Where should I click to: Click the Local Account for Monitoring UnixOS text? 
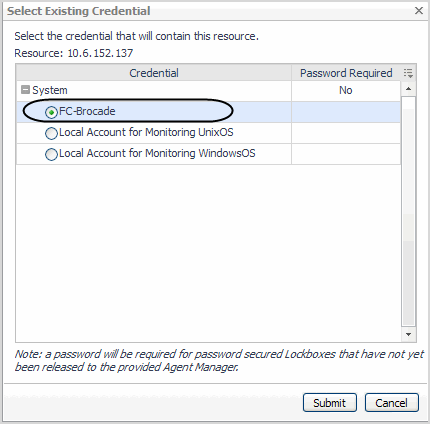click(146, 132)
